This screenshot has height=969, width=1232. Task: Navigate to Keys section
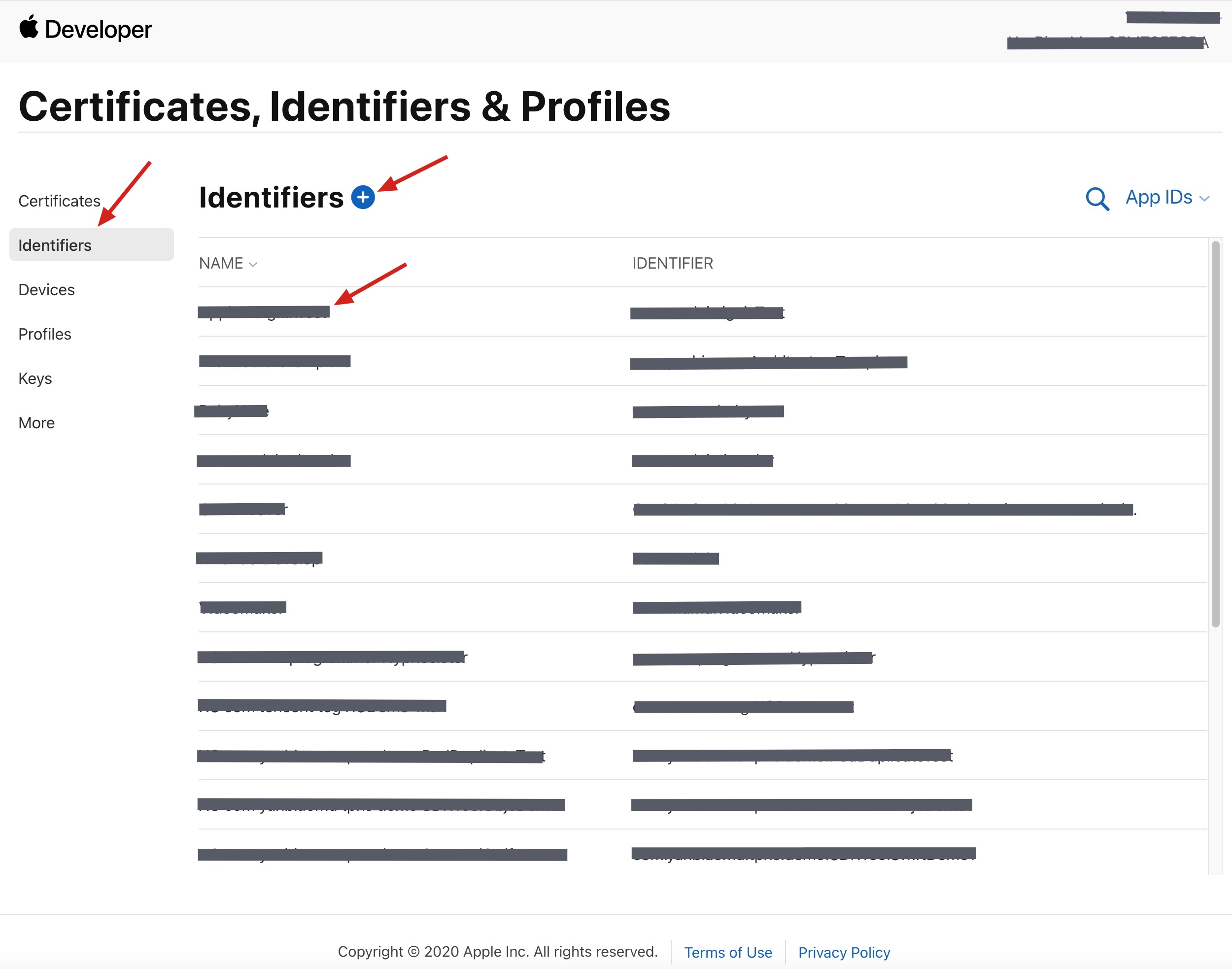click(35, 379)
